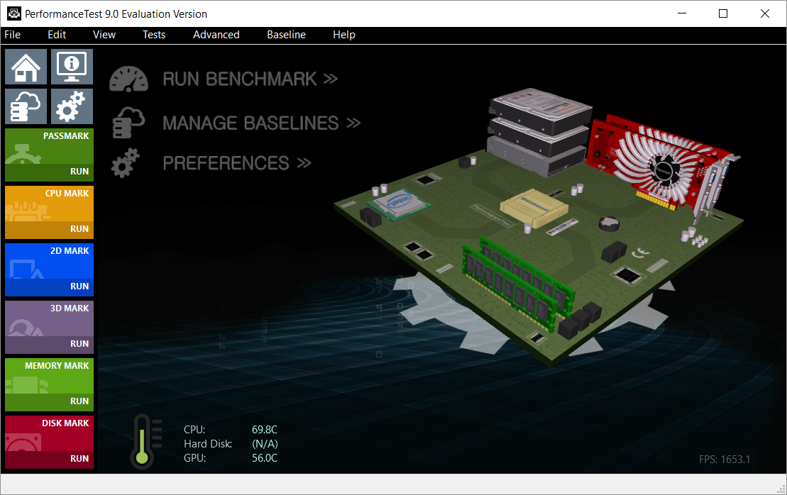The image size is (787, 495).
Task: Click the PREFERENCES link
Action: coord(237,163)
